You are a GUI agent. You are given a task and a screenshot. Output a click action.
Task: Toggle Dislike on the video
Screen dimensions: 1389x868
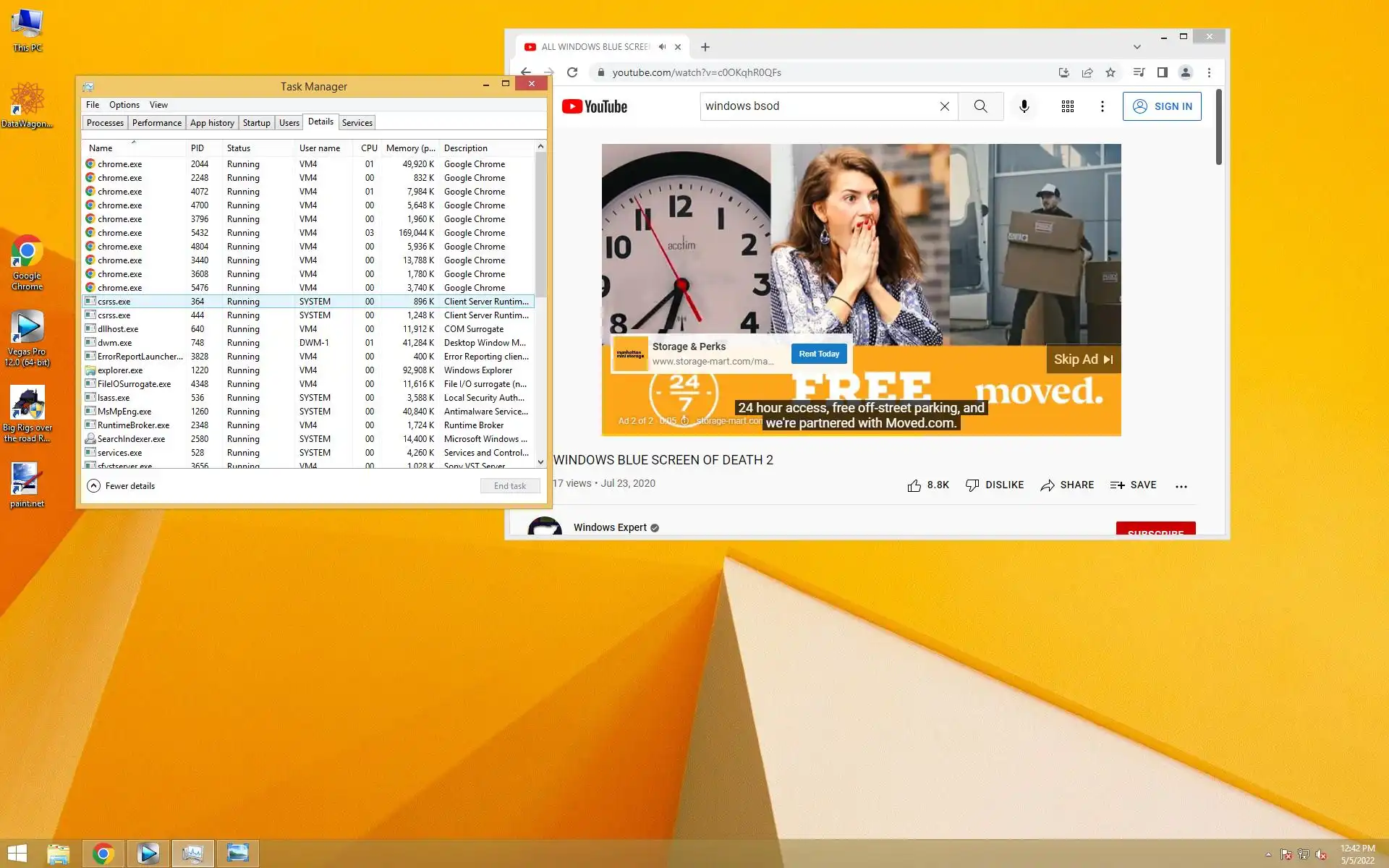point(995,485)
